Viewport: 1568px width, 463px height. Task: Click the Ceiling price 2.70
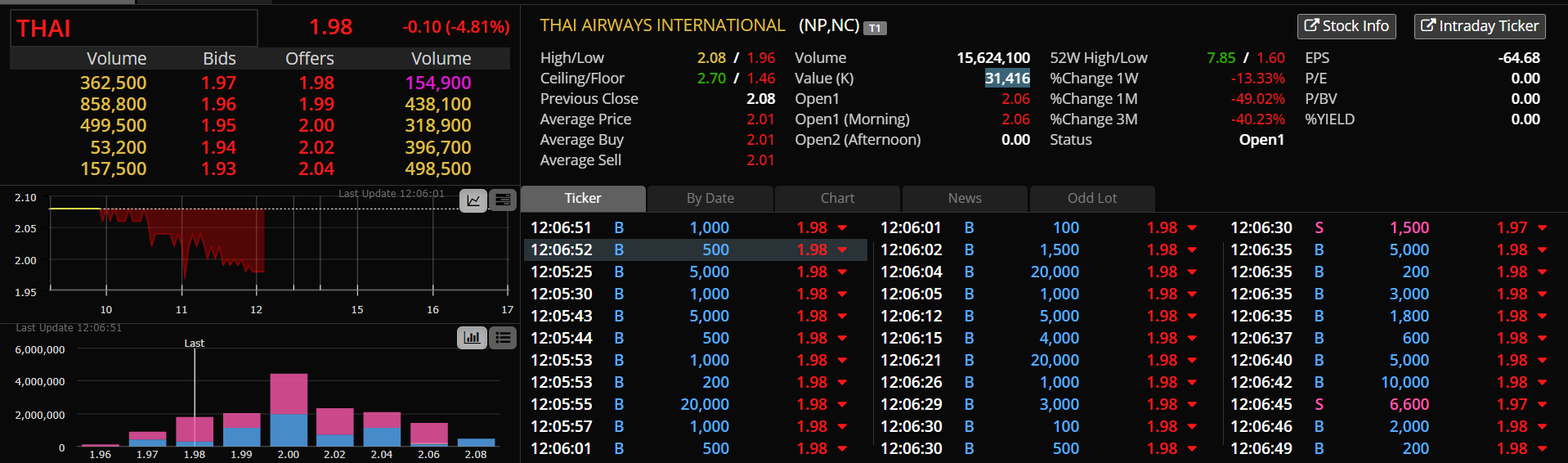[x=711, y=79]
